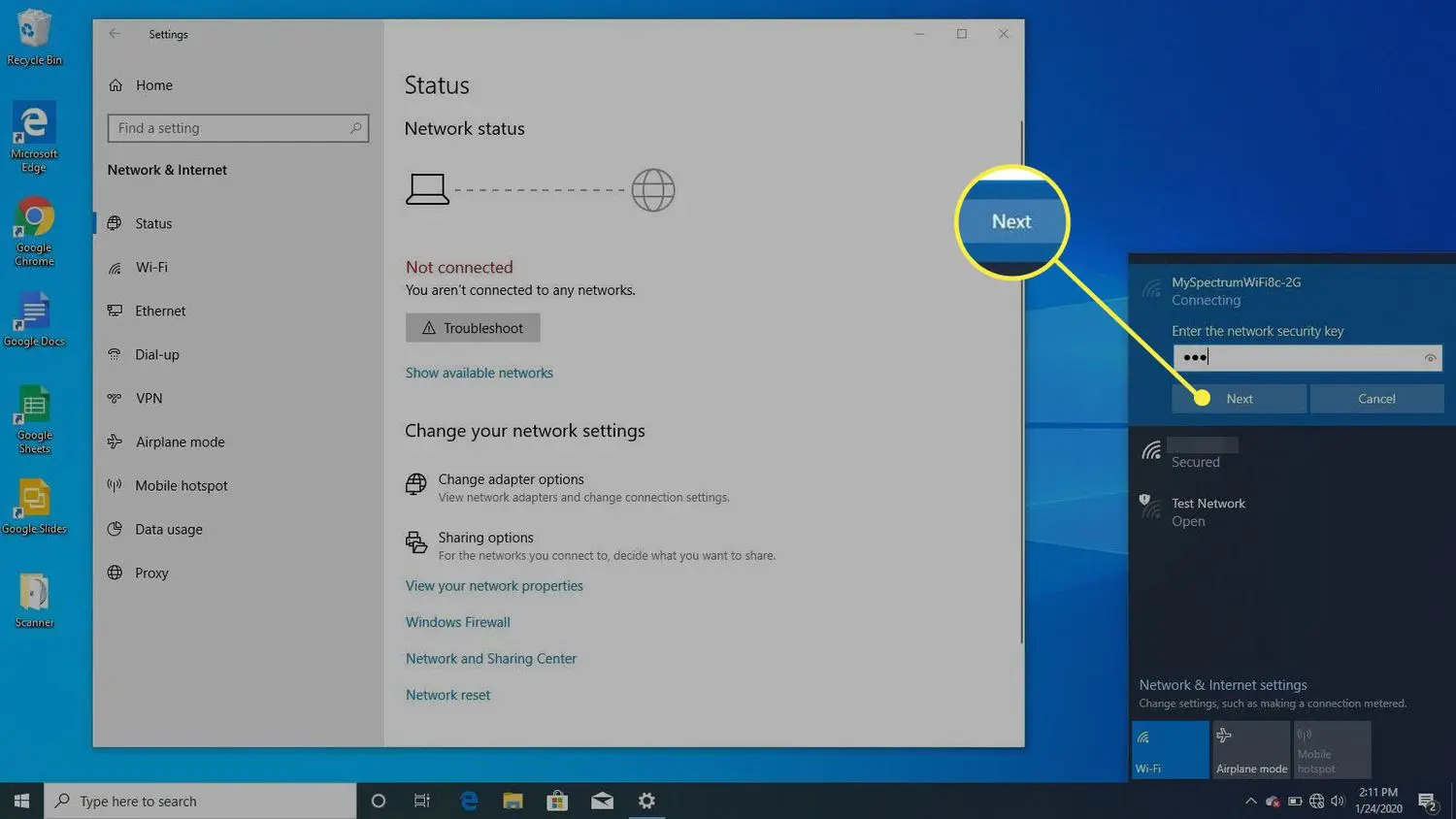The height and width of the screenshot is (819, 1456).
Task: Open Mail from the taskbar
Action: [602, 801]
